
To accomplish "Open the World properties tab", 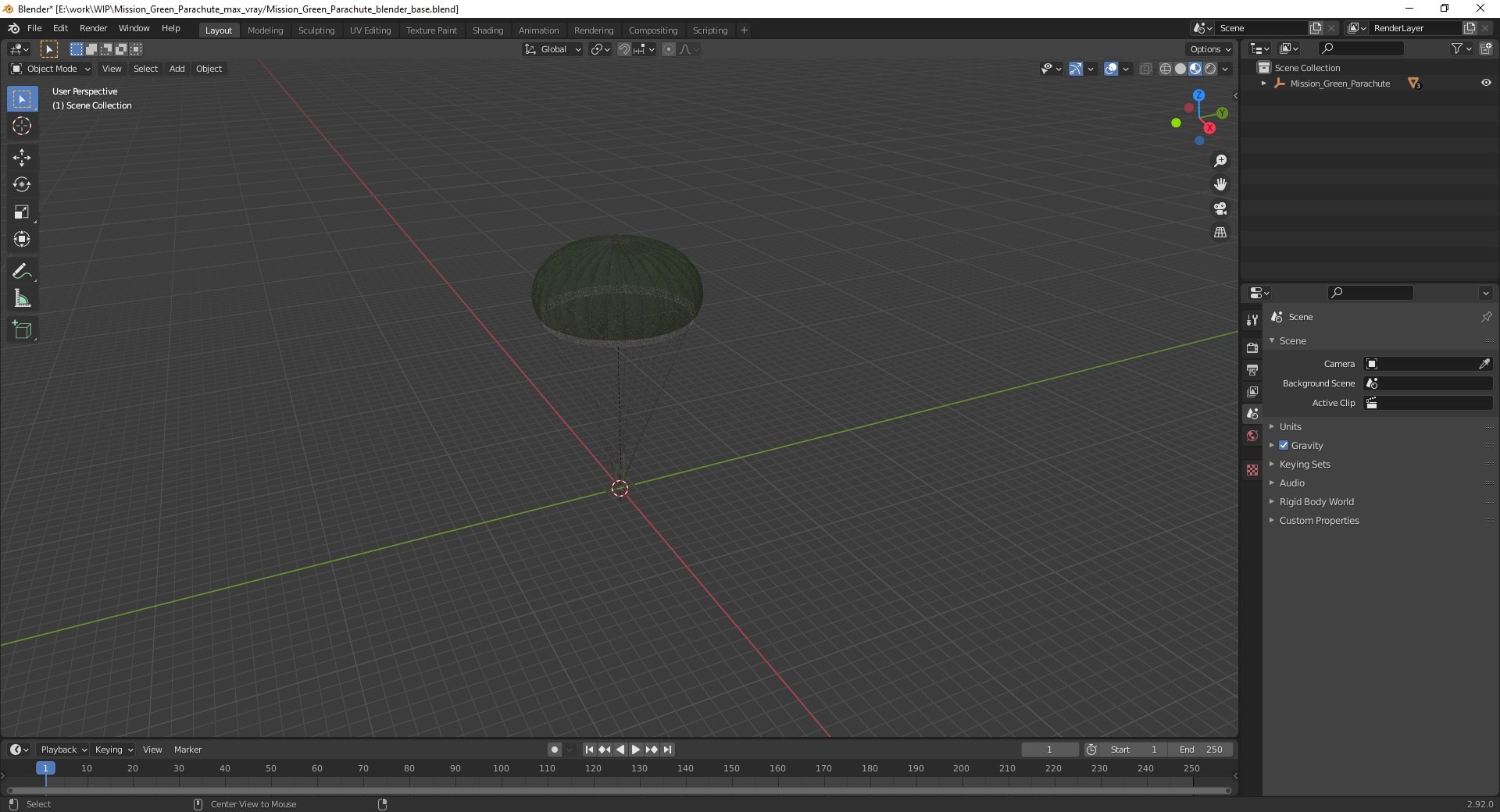I will click(1252, 436).
